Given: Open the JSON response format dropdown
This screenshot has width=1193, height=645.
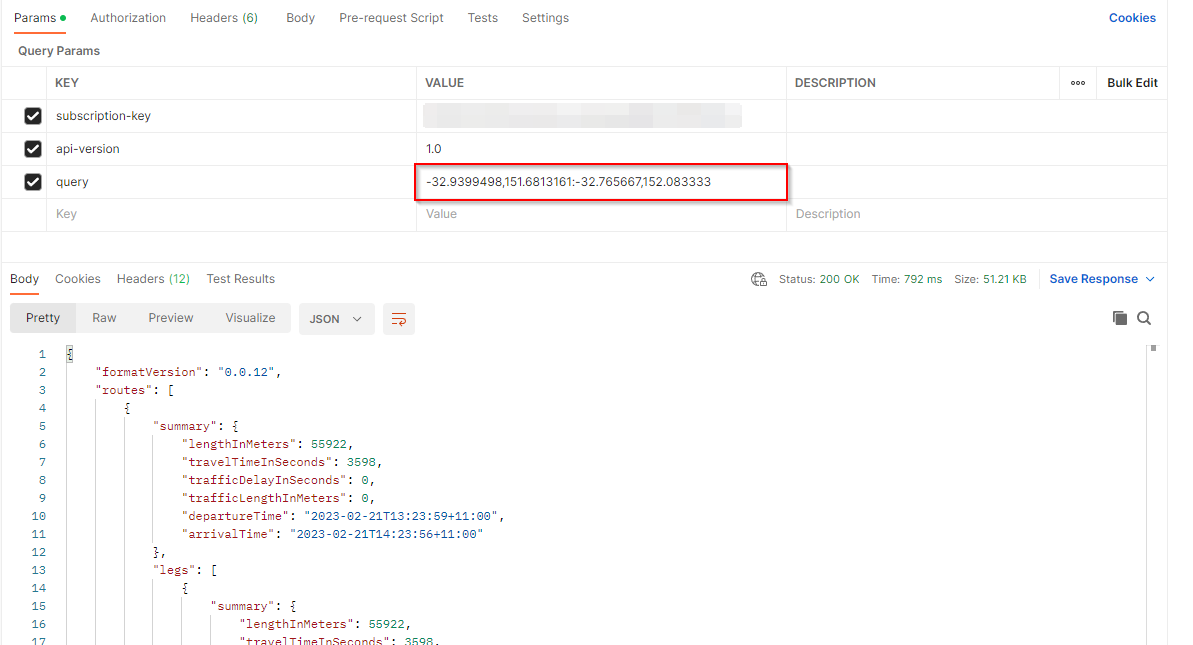Looking at the screenshot, I should (336, 317).
